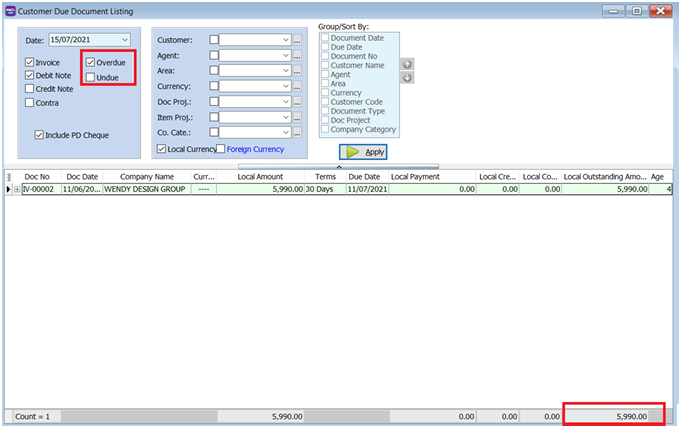Click the move up arrow beside Group/Sort list

[x=407, y=64]
